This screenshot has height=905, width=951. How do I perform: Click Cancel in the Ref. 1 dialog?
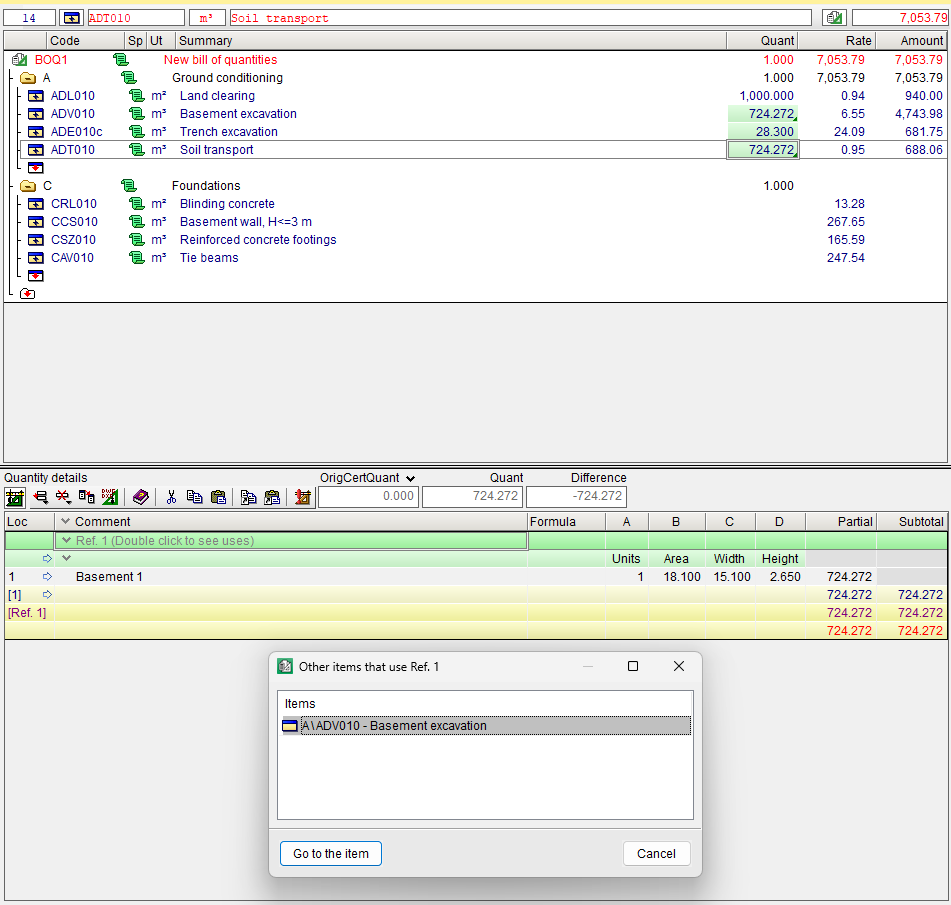coord(656,853)
